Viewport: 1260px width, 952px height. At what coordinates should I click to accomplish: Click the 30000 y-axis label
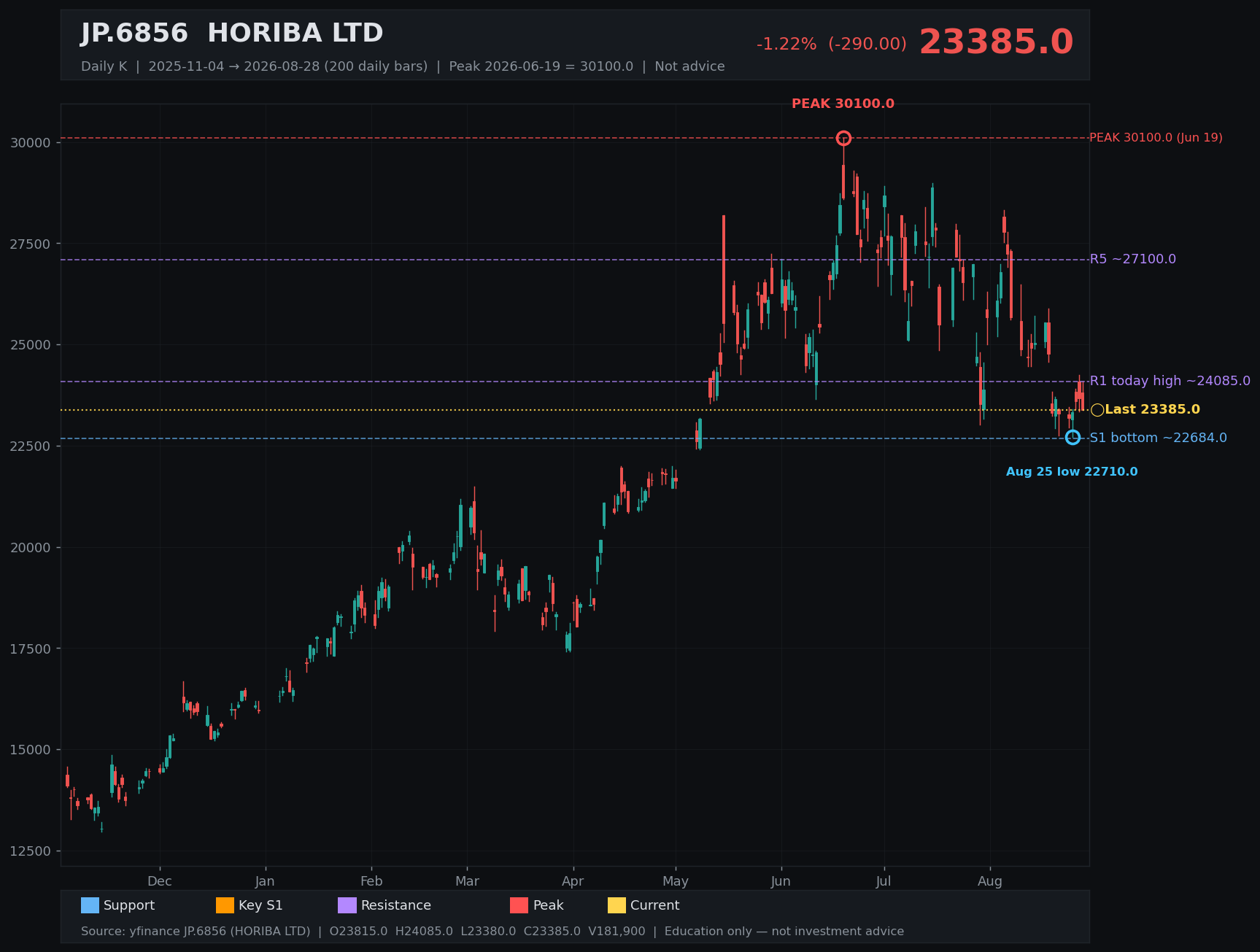[x=31, y=143]
